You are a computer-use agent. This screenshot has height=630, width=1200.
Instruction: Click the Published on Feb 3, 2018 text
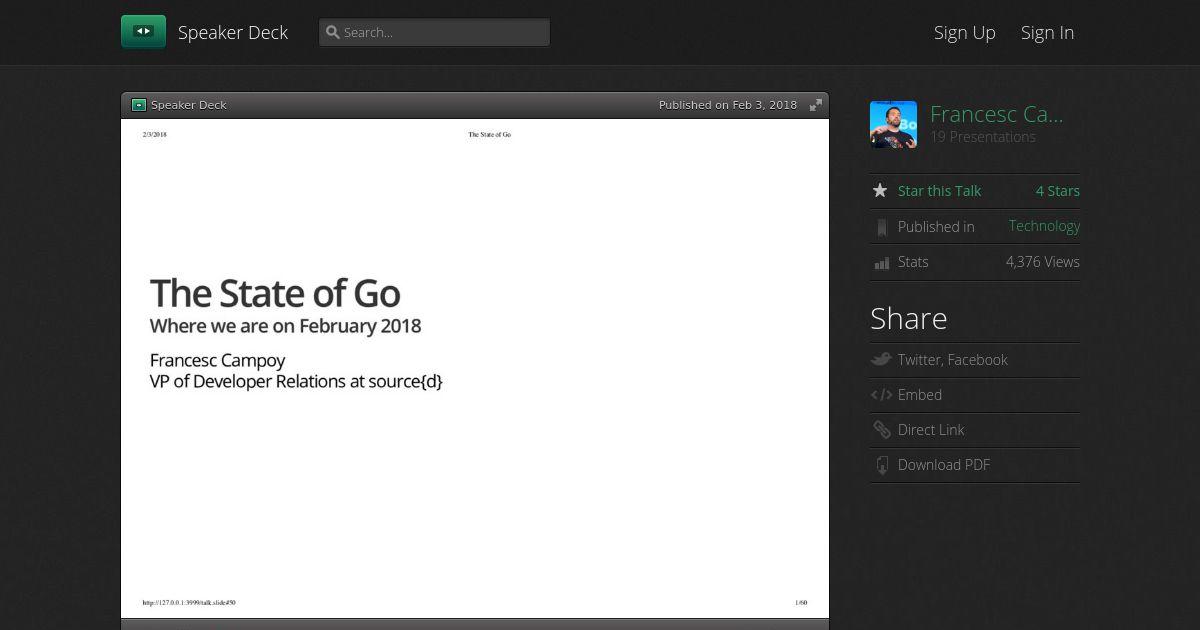(728, 105)
